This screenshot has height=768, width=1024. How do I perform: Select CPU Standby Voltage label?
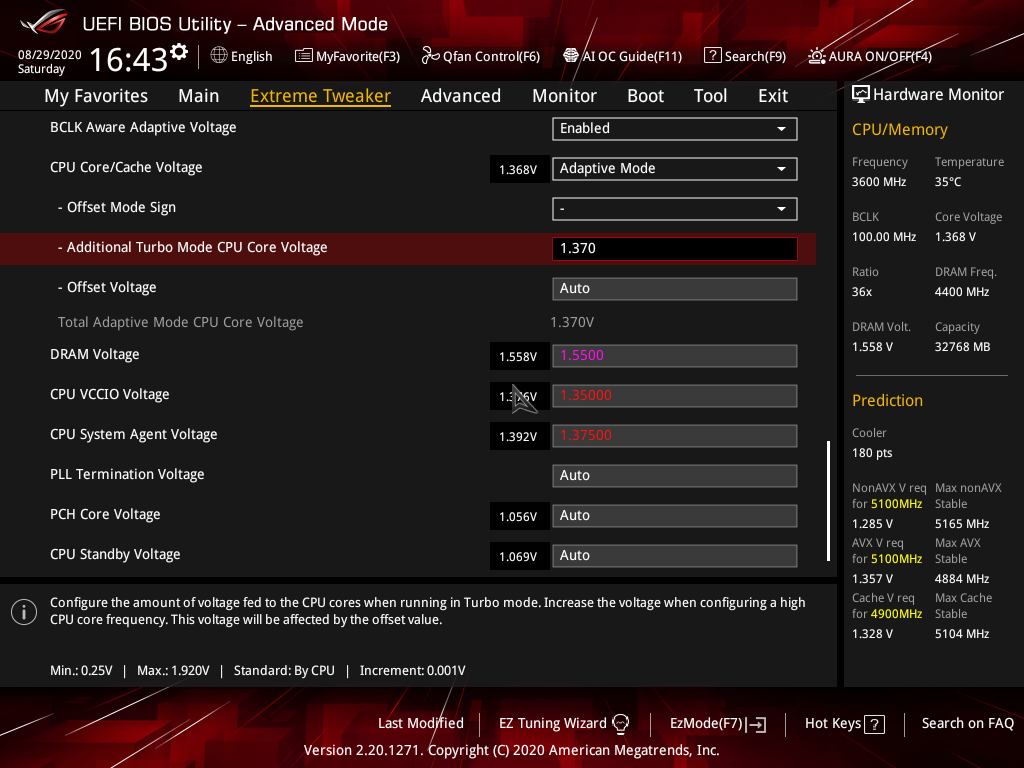point(115,554)
